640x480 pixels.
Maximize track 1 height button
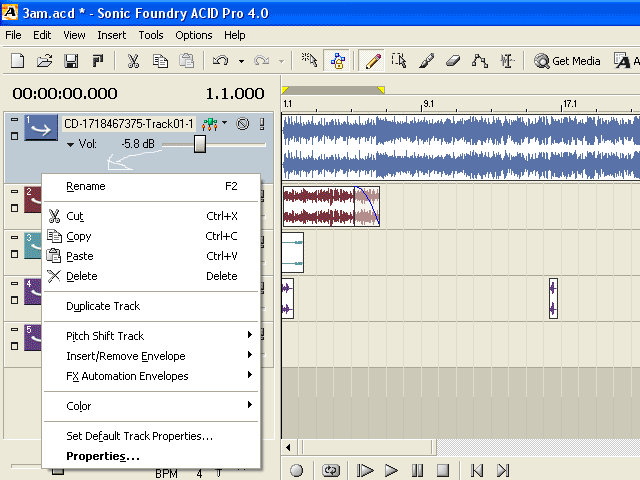coord(14,136)
